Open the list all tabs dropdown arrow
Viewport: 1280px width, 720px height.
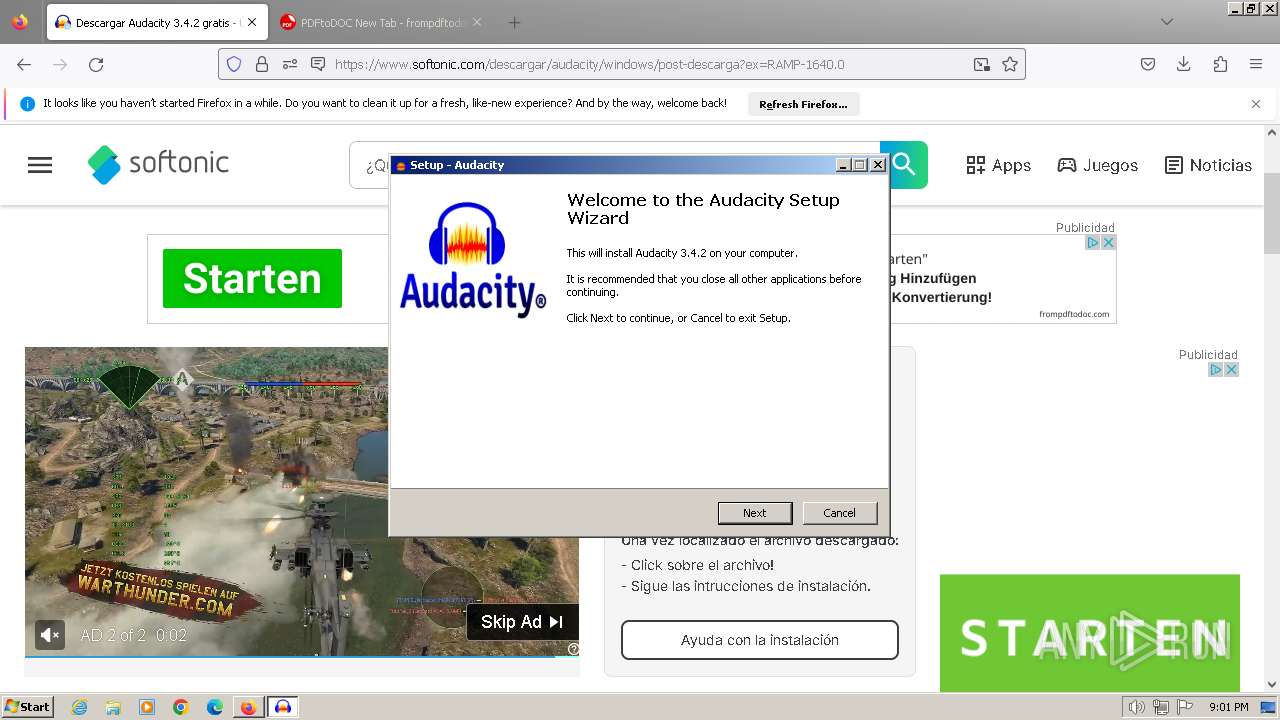point(1166,22)
